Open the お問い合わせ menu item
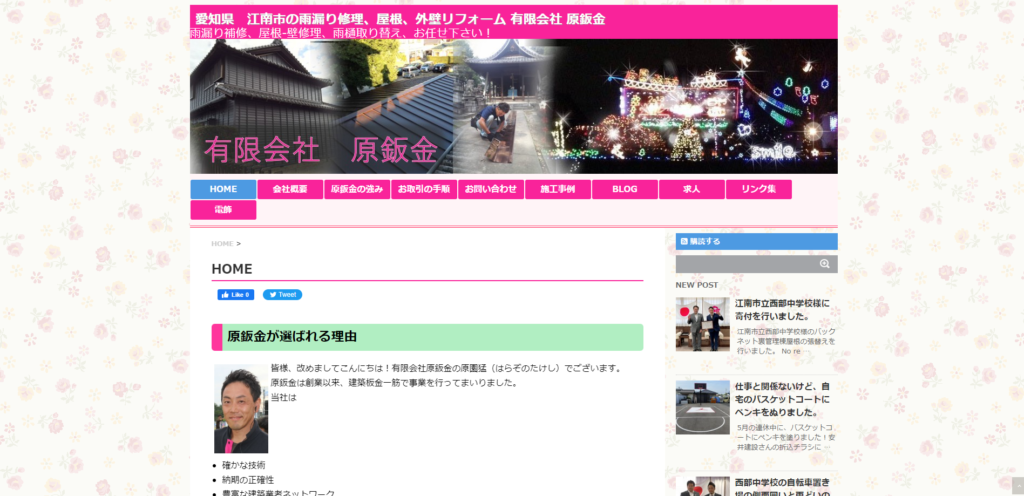This screenshot has width=1024, height=496. coord(491,189)
